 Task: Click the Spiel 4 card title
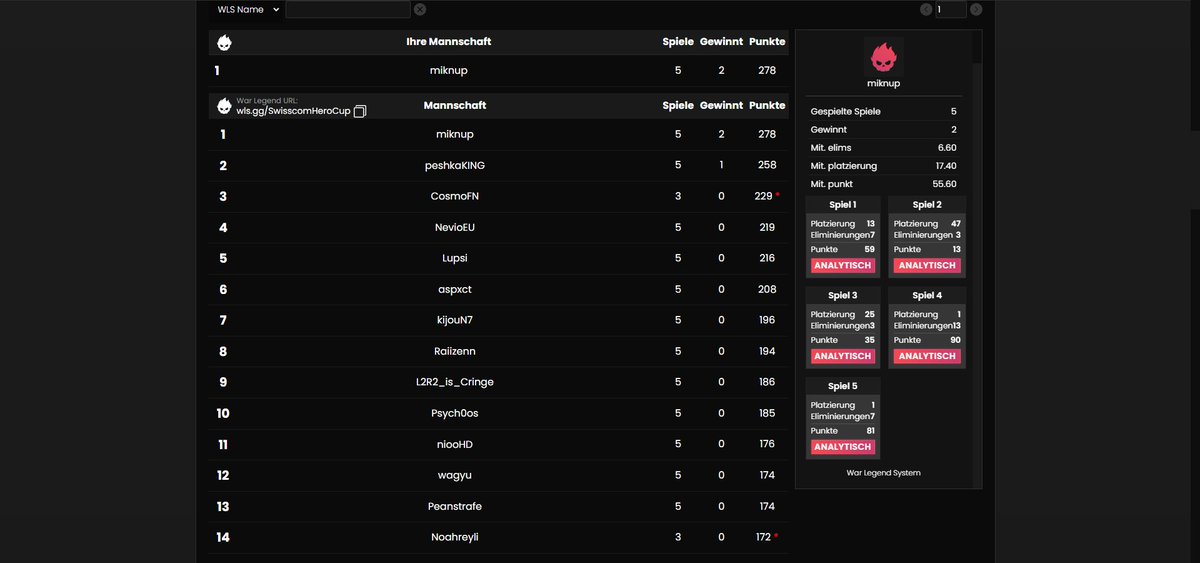(x=927, y=295)
